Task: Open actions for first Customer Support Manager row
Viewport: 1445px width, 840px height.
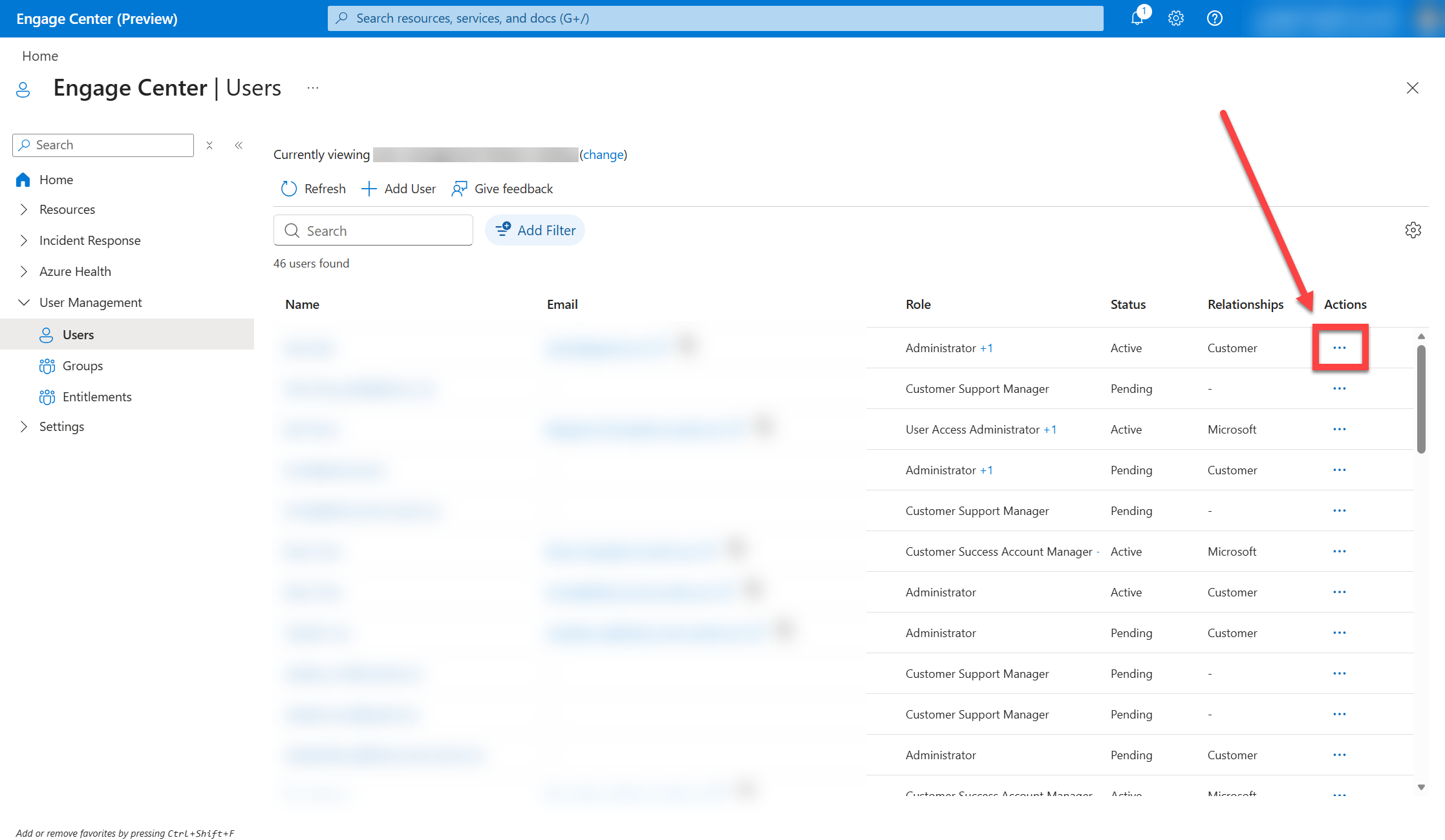Action: click(1339, 388)
